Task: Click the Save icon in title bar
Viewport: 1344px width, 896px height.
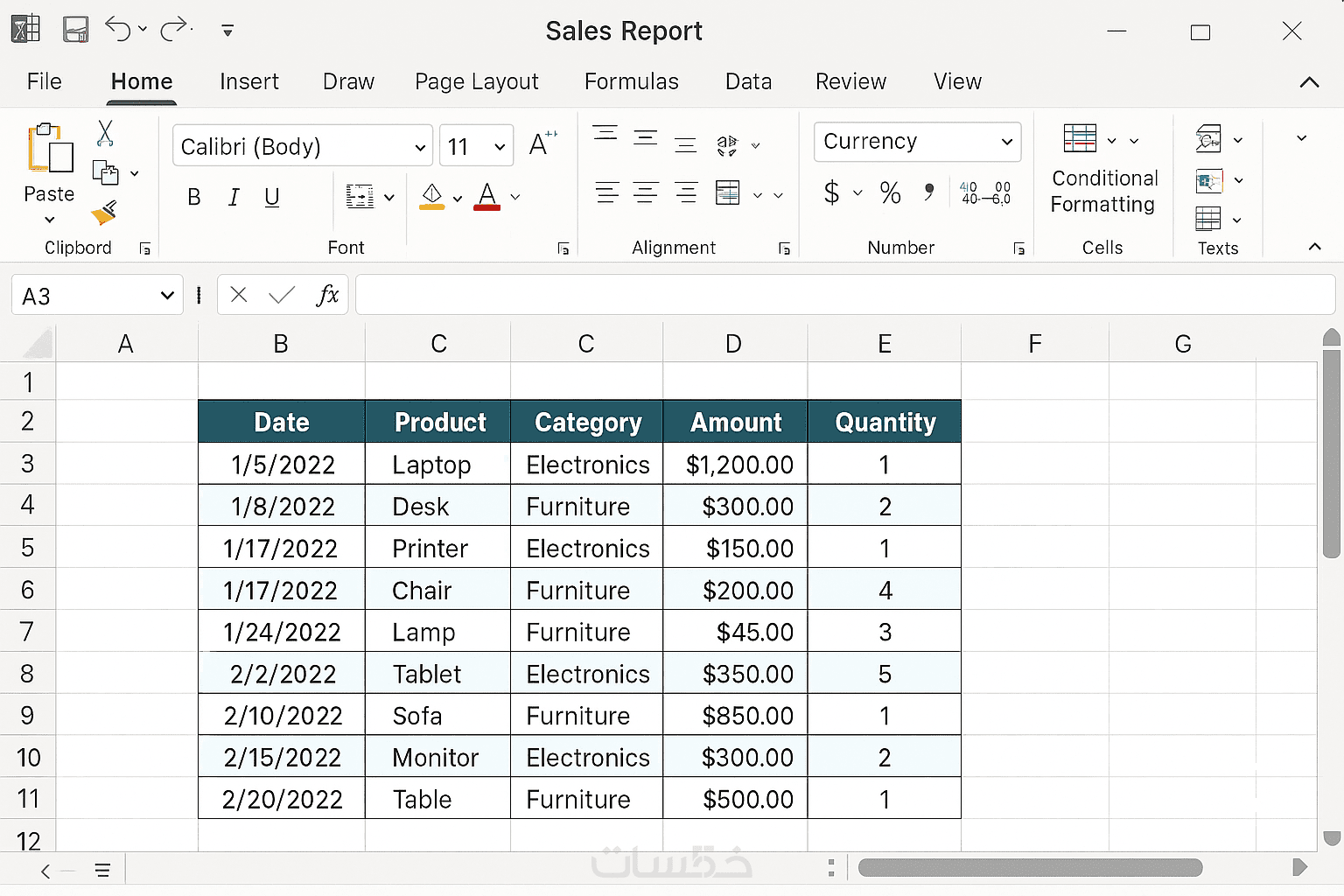Action: tap(76, 30)
